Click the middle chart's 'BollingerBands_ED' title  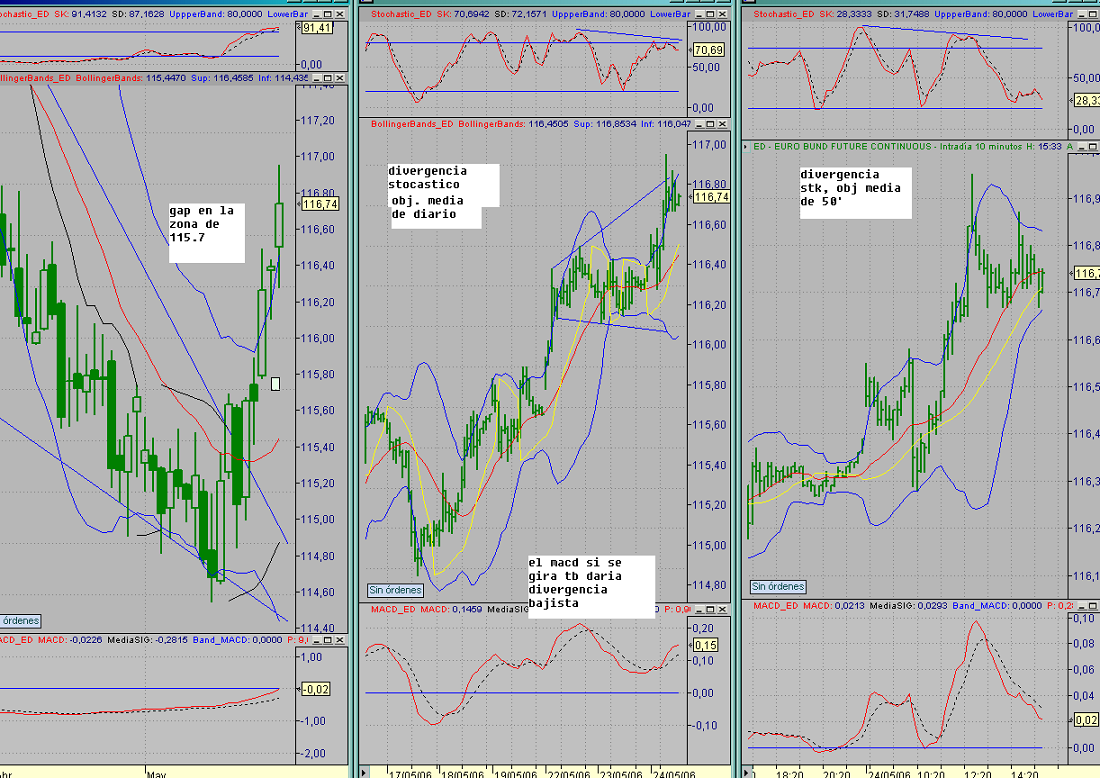412,124
